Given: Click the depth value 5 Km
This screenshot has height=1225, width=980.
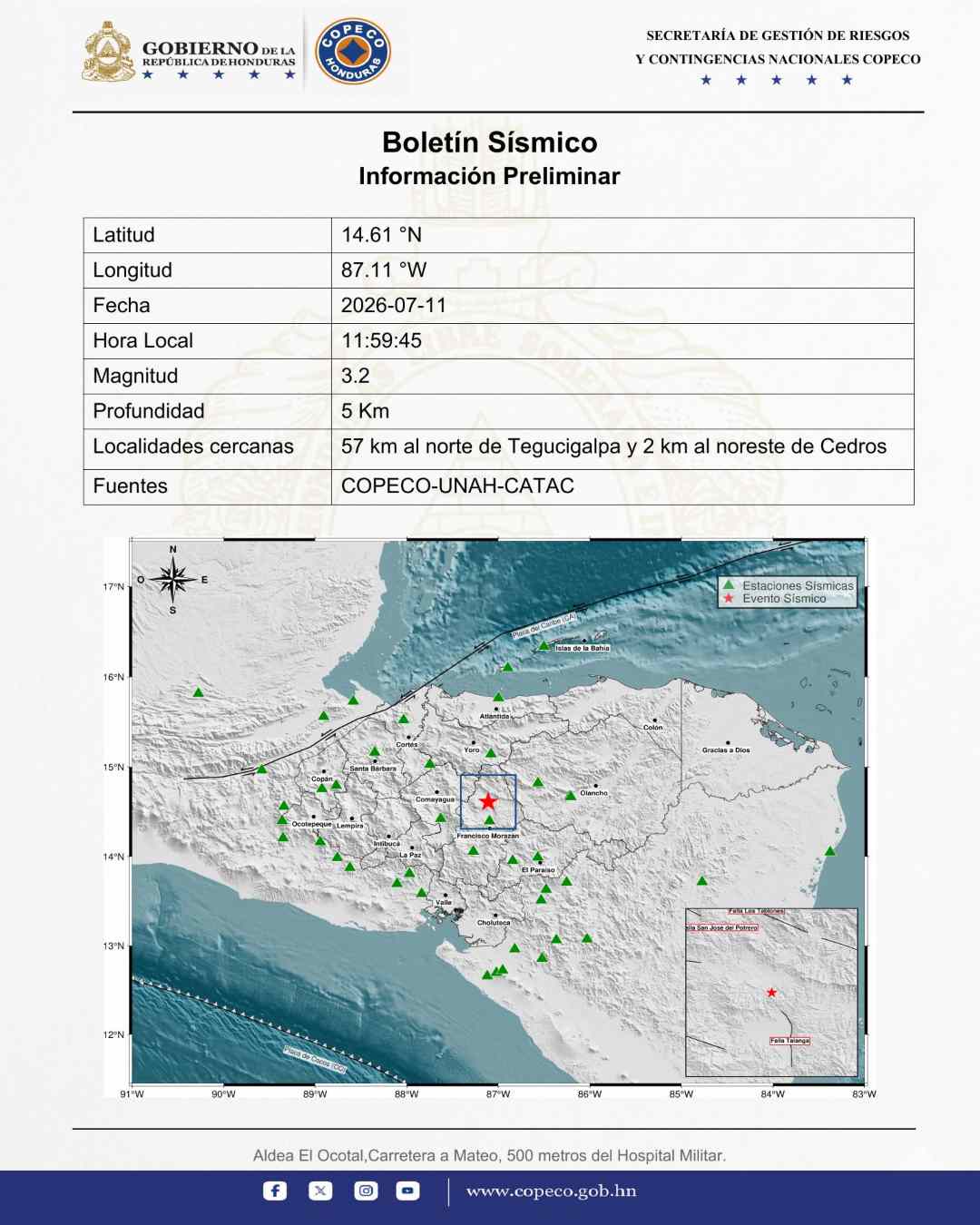Looking at the screenshot, I should pyautogui.click(x=365, y=411).
